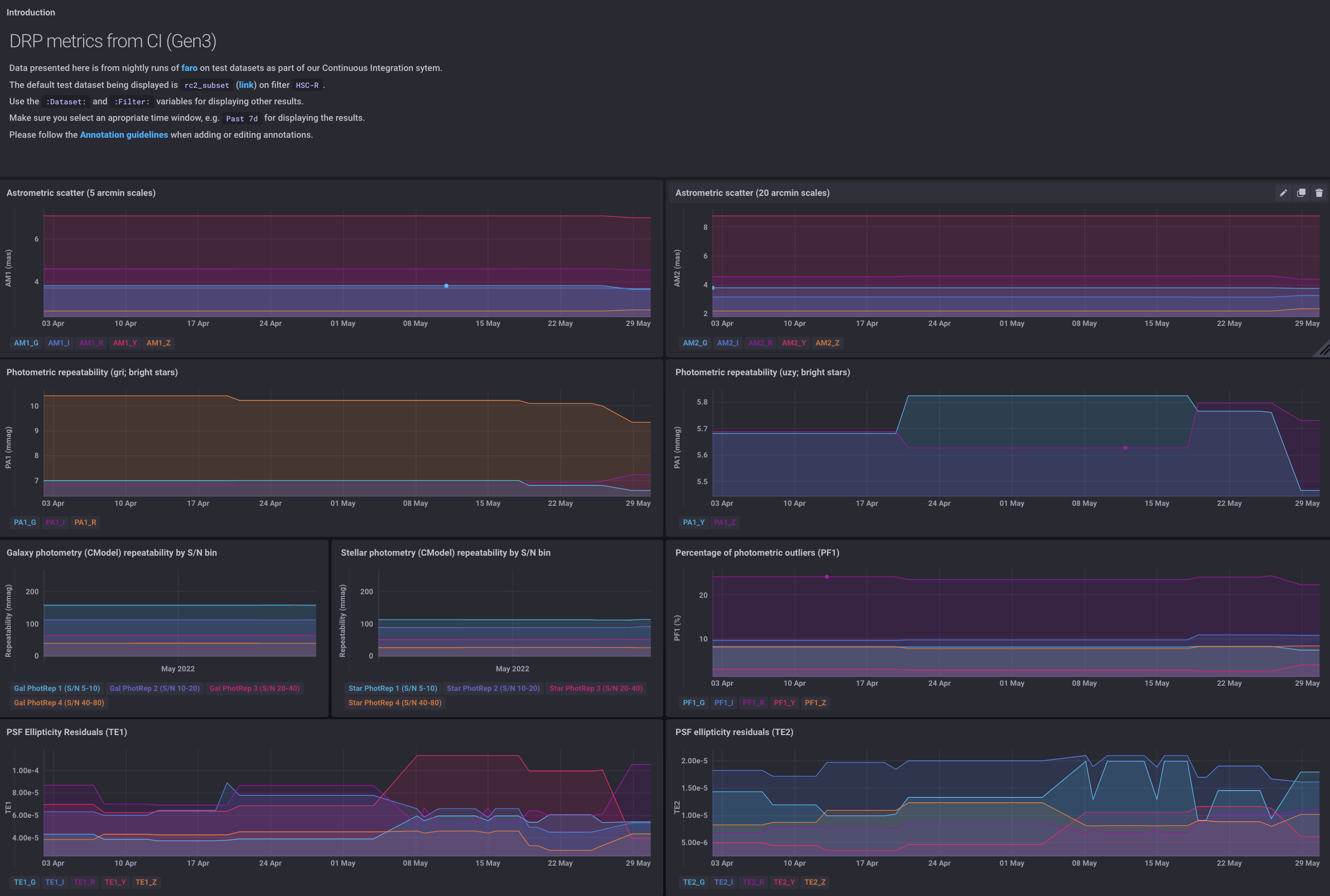This screenshot has width=1330, height=896.
Task: Toggle the AM2_R legend series
Action: 760,343
